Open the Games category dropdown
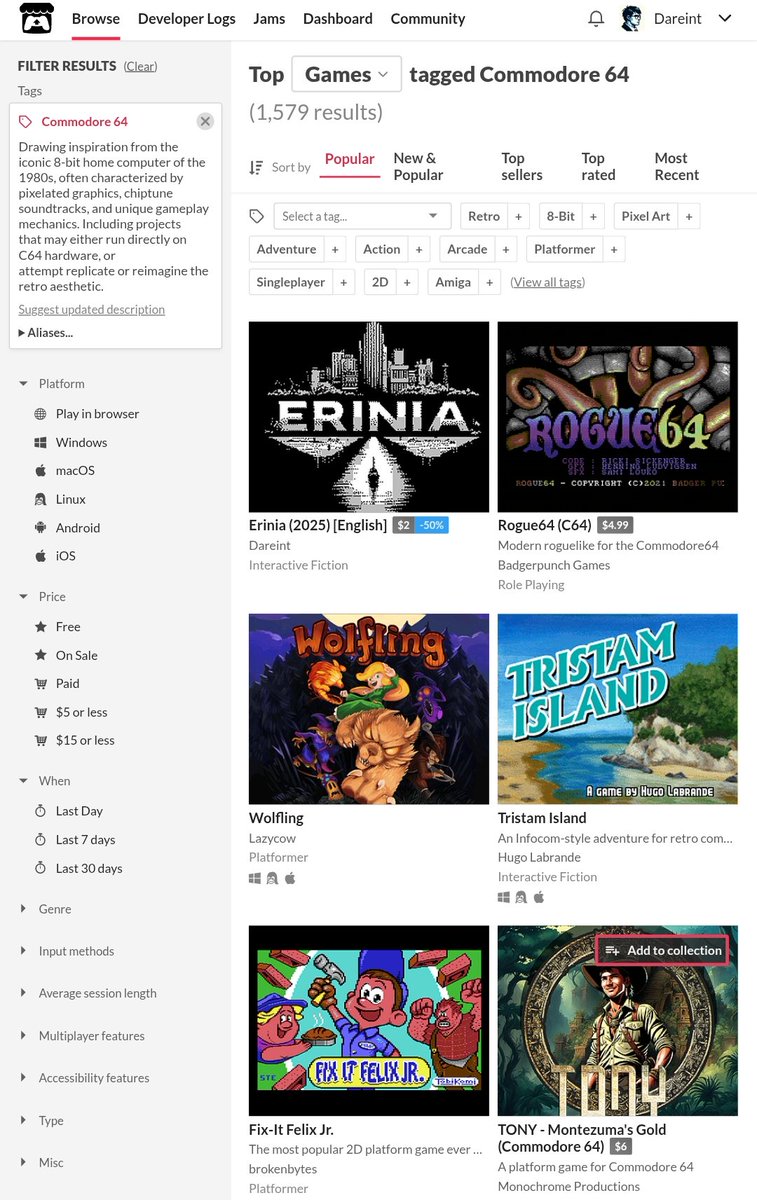This screenshot has width=757, height=1200. click(346, 74)
